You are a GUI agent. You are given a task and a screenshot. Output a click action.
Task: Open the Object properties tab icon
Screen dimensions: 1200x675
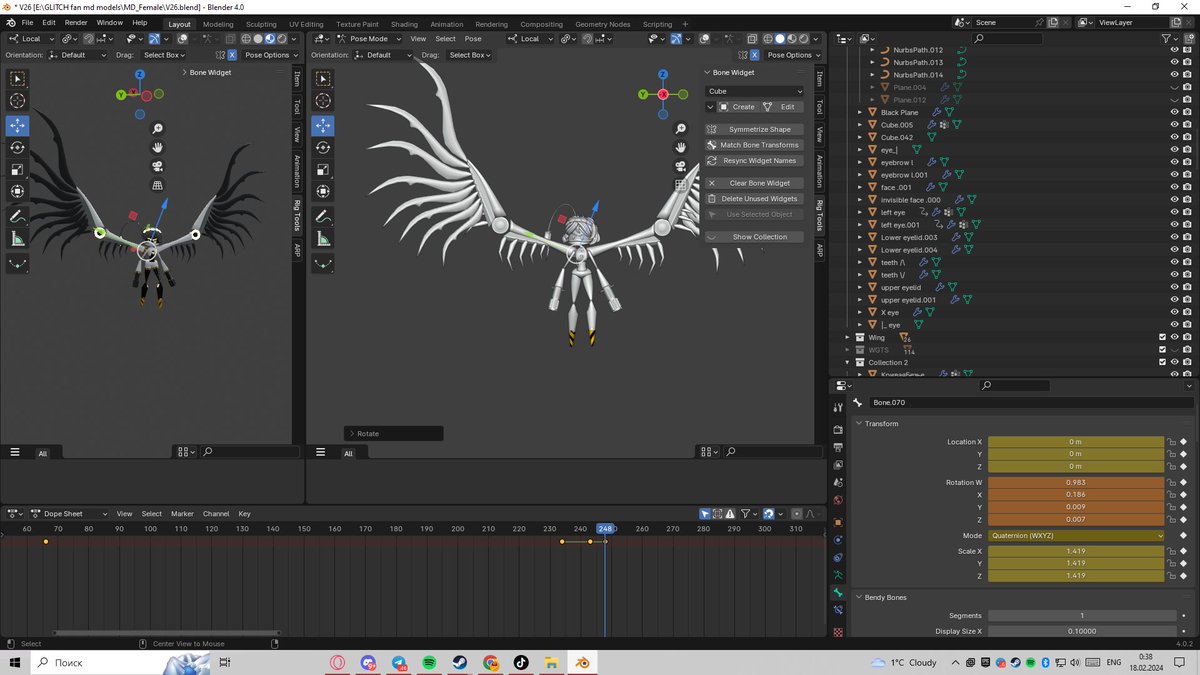(x=838, y=522)
